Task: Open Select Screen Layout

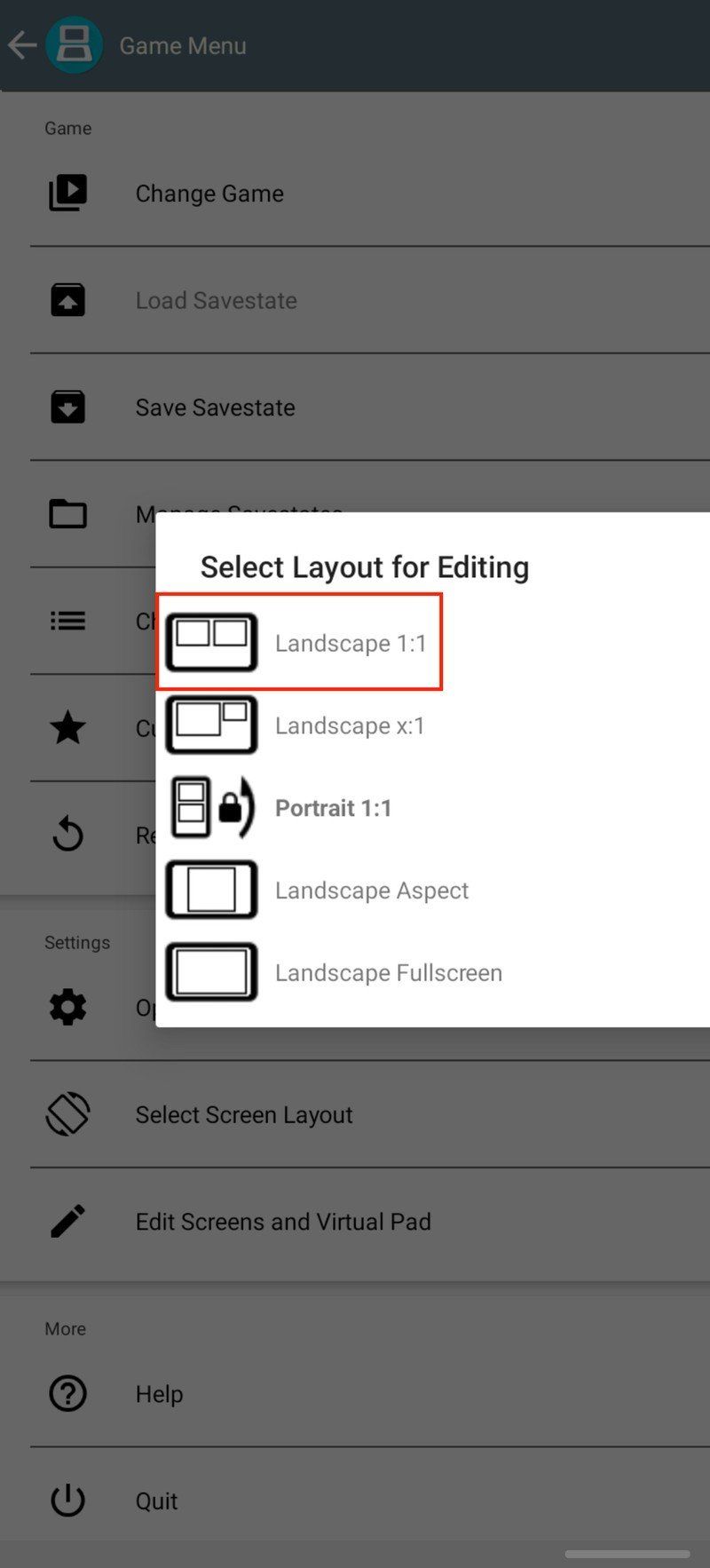Action: tap(243, 1114)
